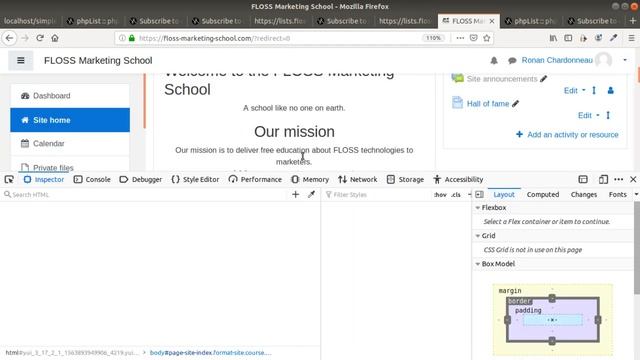
Task: Click the Pocket save icon in URL bar
Action: (x=473, y=38)
